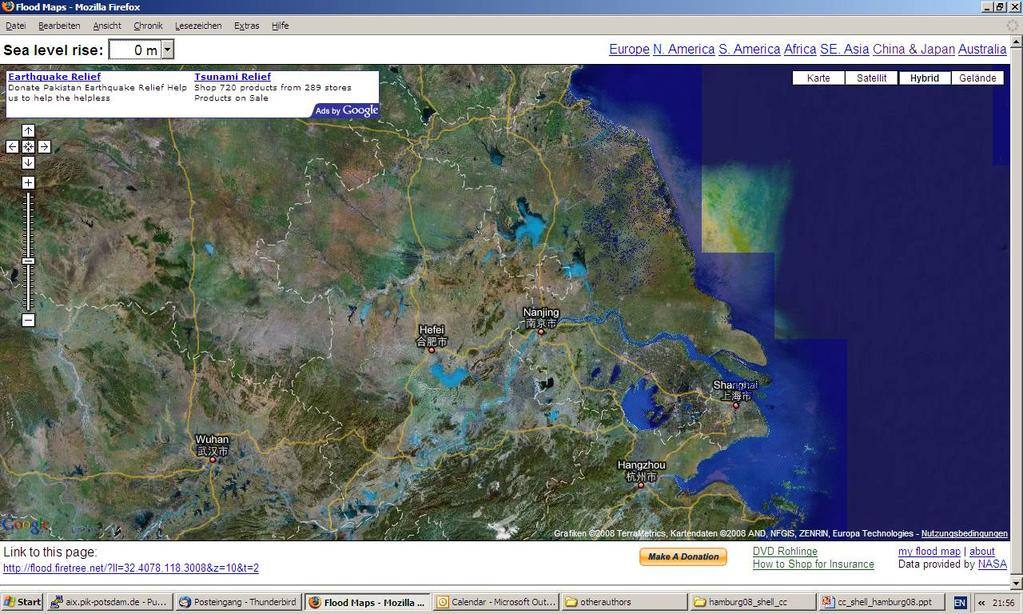
Task: Click the Google logo on the map
Action: pyautogui.click(x=25, y=525)
